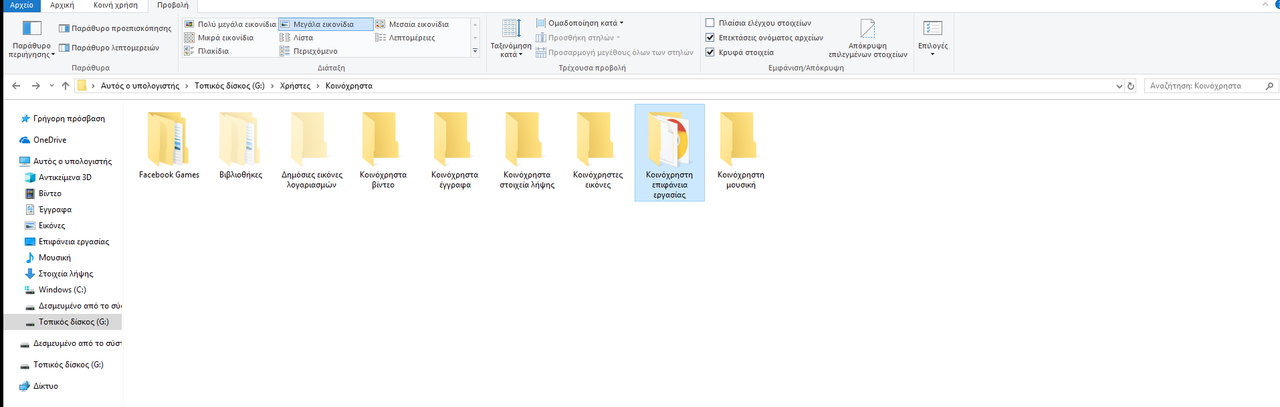Click Αυτός ο υπολογιστής in address path
Screen dimensions: 1280x407
click(x=139, y=86)
